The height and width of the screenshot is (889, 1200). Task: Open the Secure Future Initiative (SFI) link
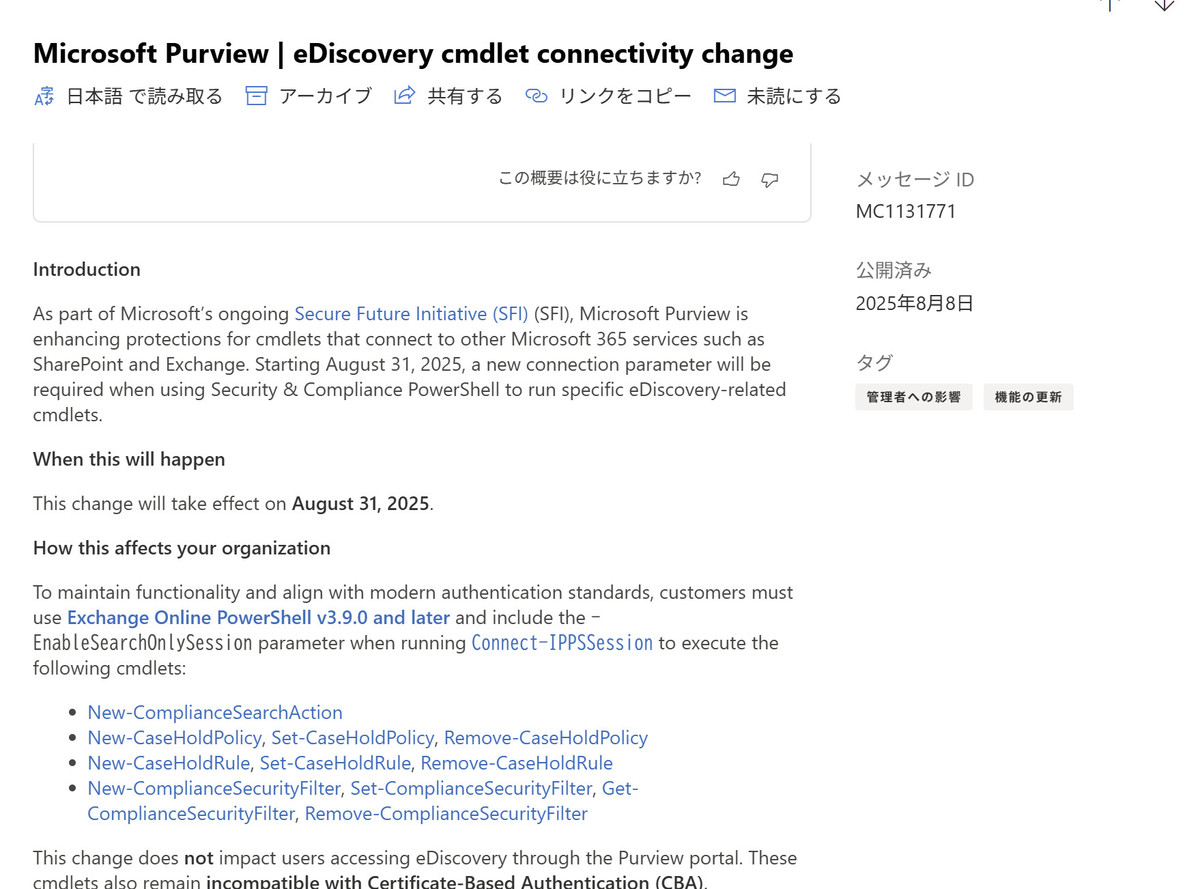[x=411, y=314]
